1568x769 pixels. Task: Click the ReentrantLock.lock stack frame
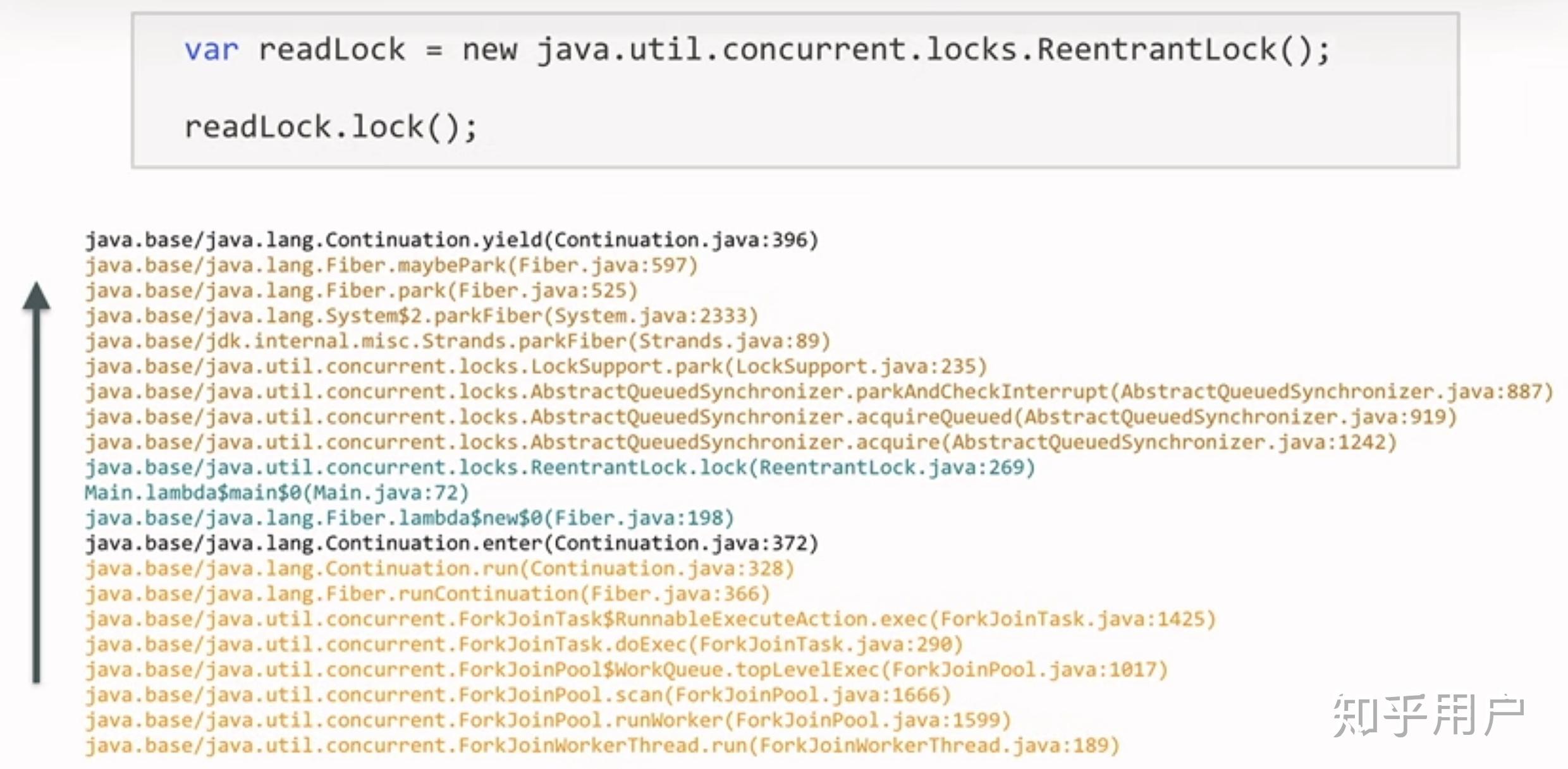(560, 468)
